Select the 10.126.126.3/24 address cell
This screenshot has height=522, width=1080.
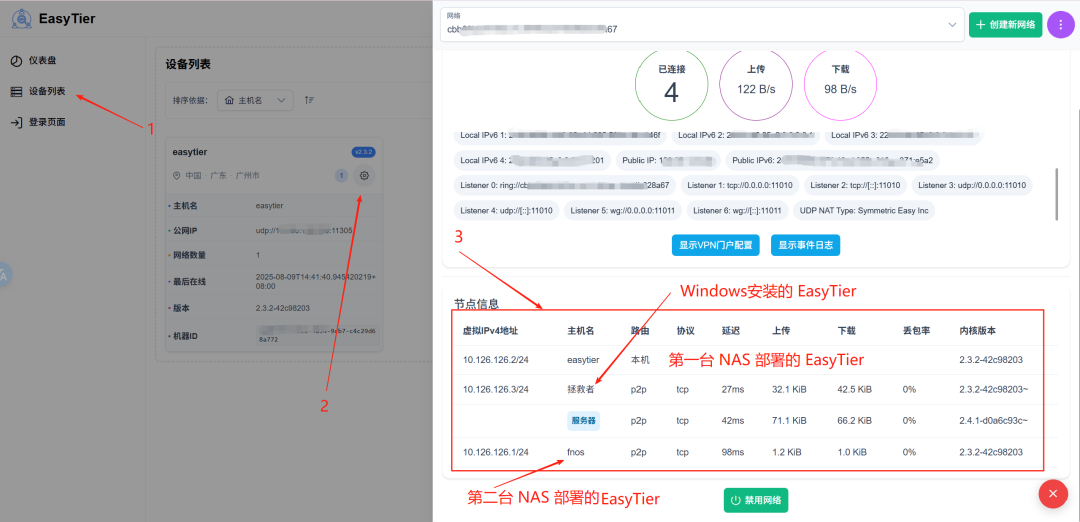pos(496,390)
